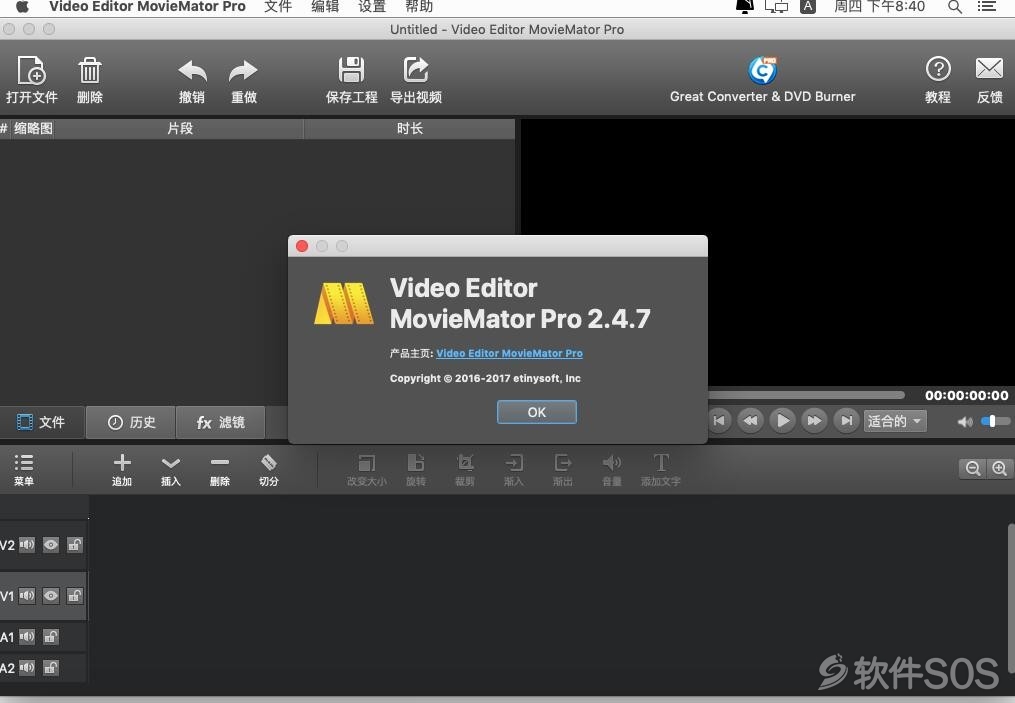Lock track V1
The height and width of the screenshot is (703, 1015).
click(74, 596)
